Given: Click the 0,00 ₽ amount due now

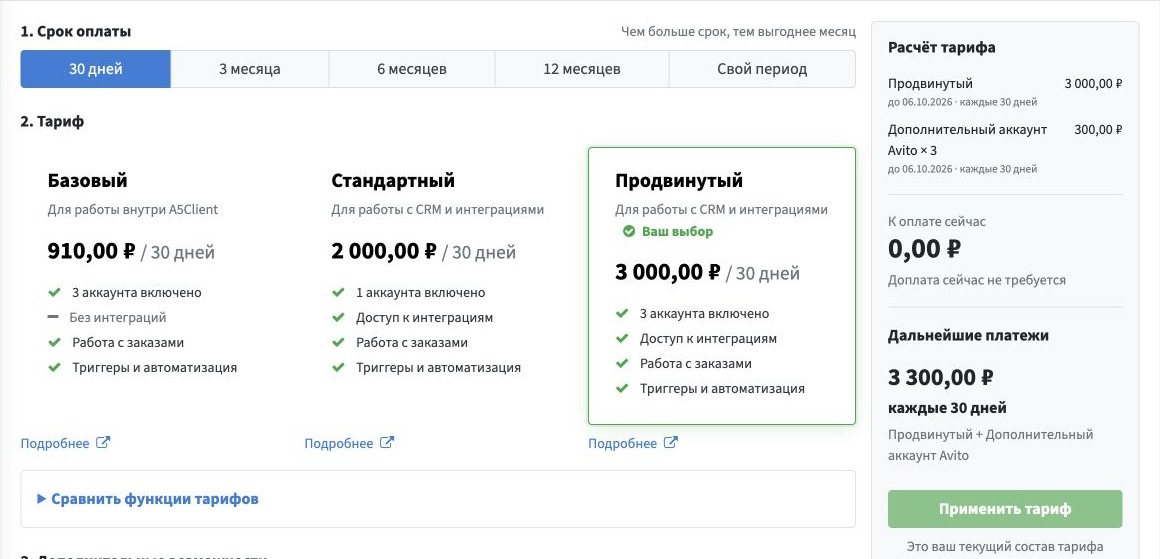Looking at the screenshot, I should (x=924, y=249).
